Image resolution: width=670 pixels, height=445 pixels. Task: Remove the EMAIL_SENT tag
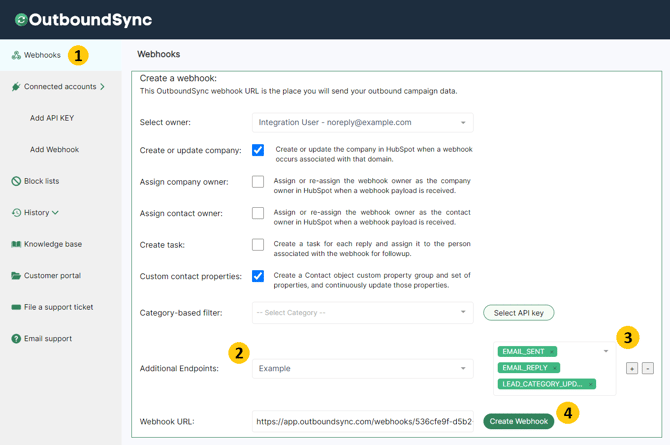coord(552,352)
